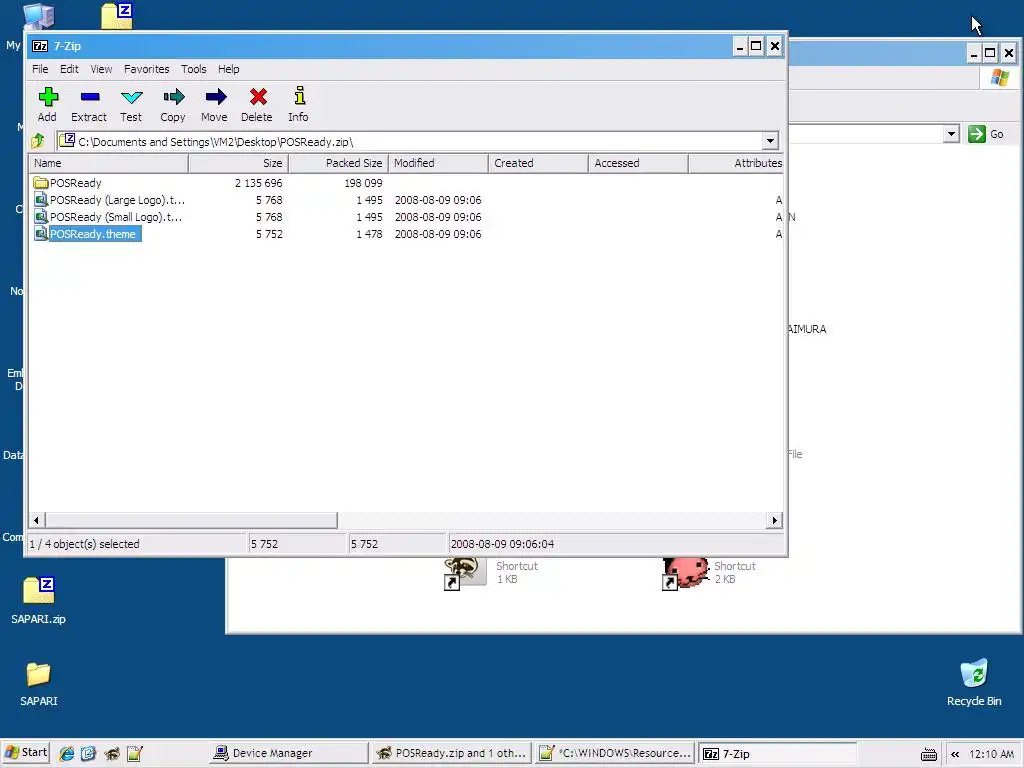This screenshot has width=1024, height=768.
Task: Sort by Size column header
Action: [238, 163]
